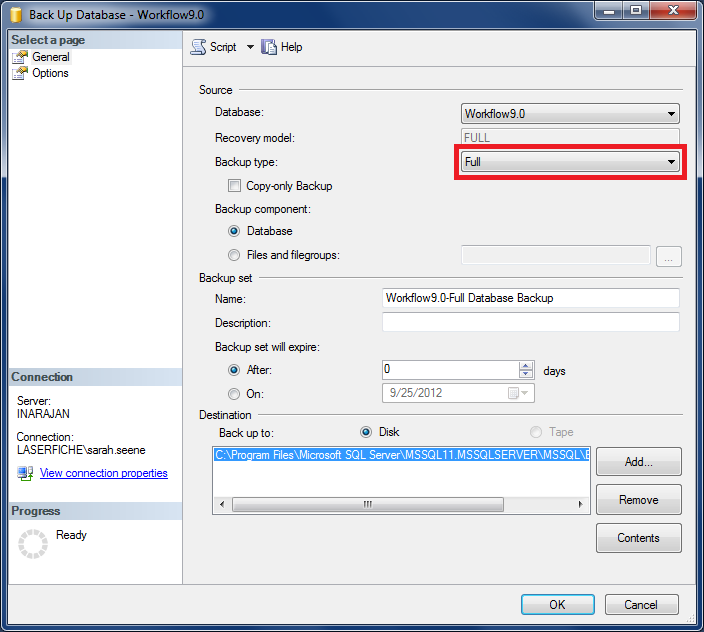Click the Script toolbar icon
The height and width of the screenshot is (632, 704).
pos(198,47)
